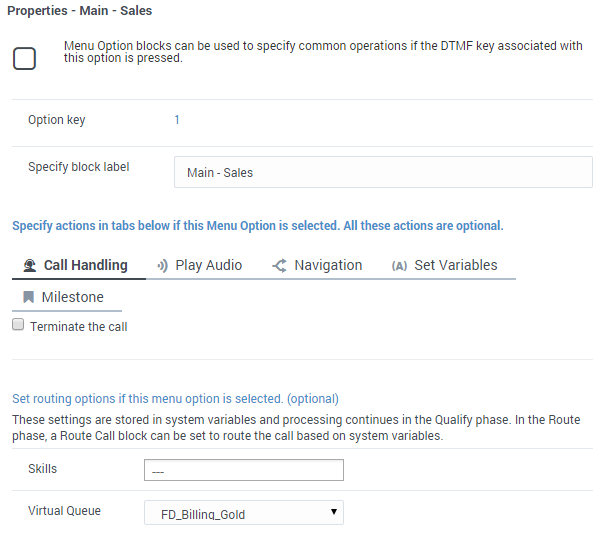Select the Call Handling tab
The image size is (606, 539).
75,265
